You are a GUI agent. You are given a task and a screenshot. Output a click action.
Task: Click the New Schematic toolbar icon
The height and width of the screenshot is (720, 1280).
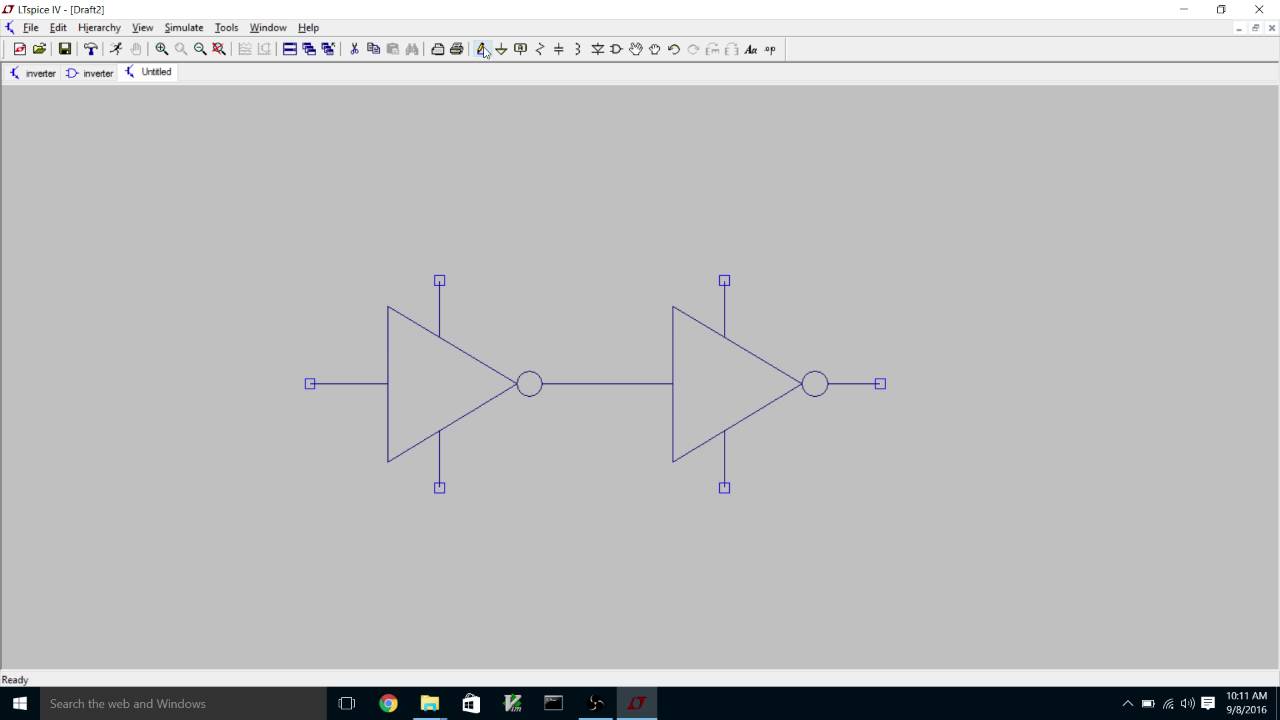click(20, 49)
